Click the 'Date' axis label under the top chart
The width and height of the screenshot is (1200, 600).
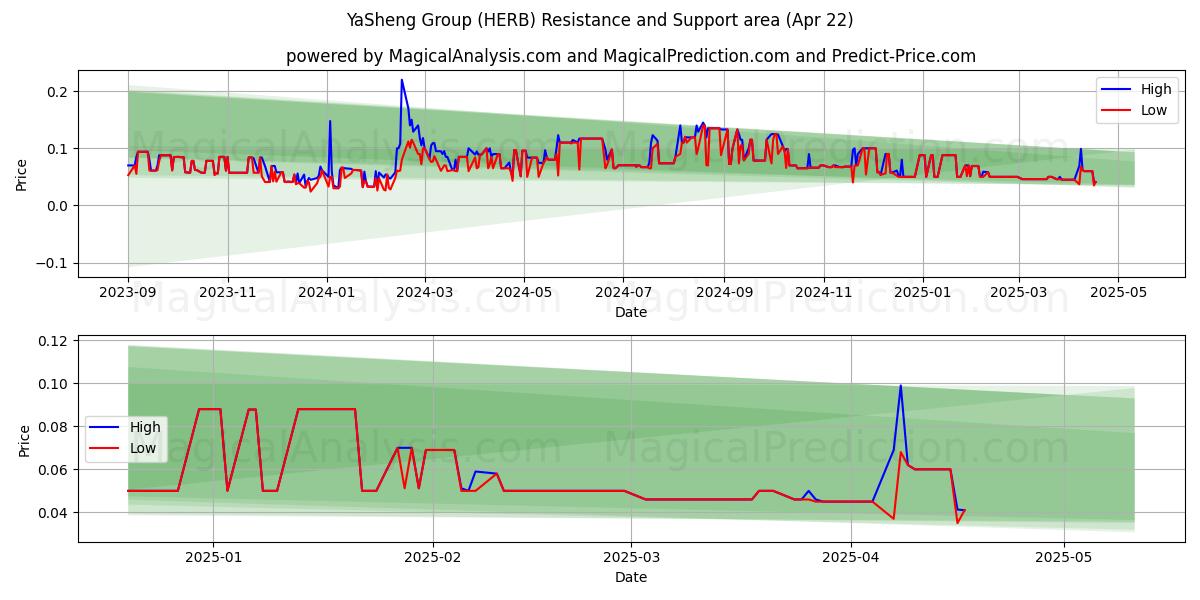click(631, 313)
